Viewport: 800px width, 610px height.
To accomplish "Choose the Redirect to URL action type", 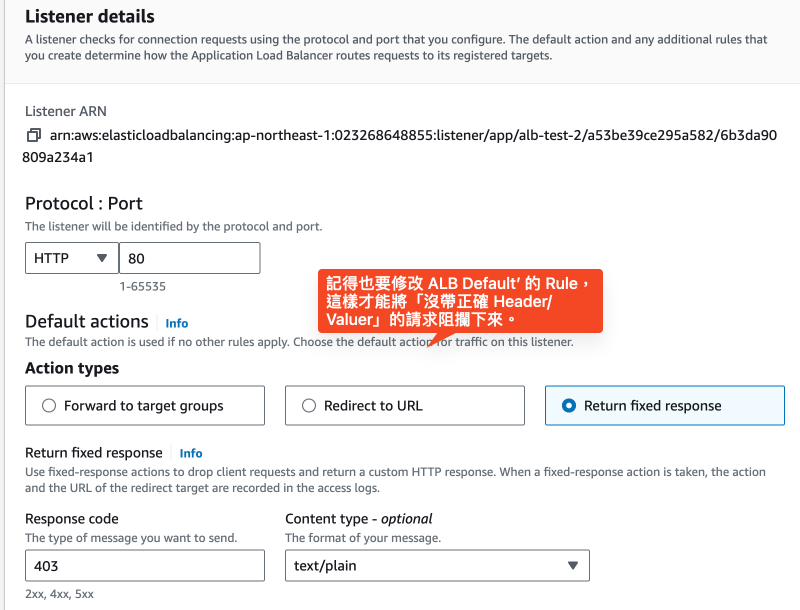I will point(405,406).
